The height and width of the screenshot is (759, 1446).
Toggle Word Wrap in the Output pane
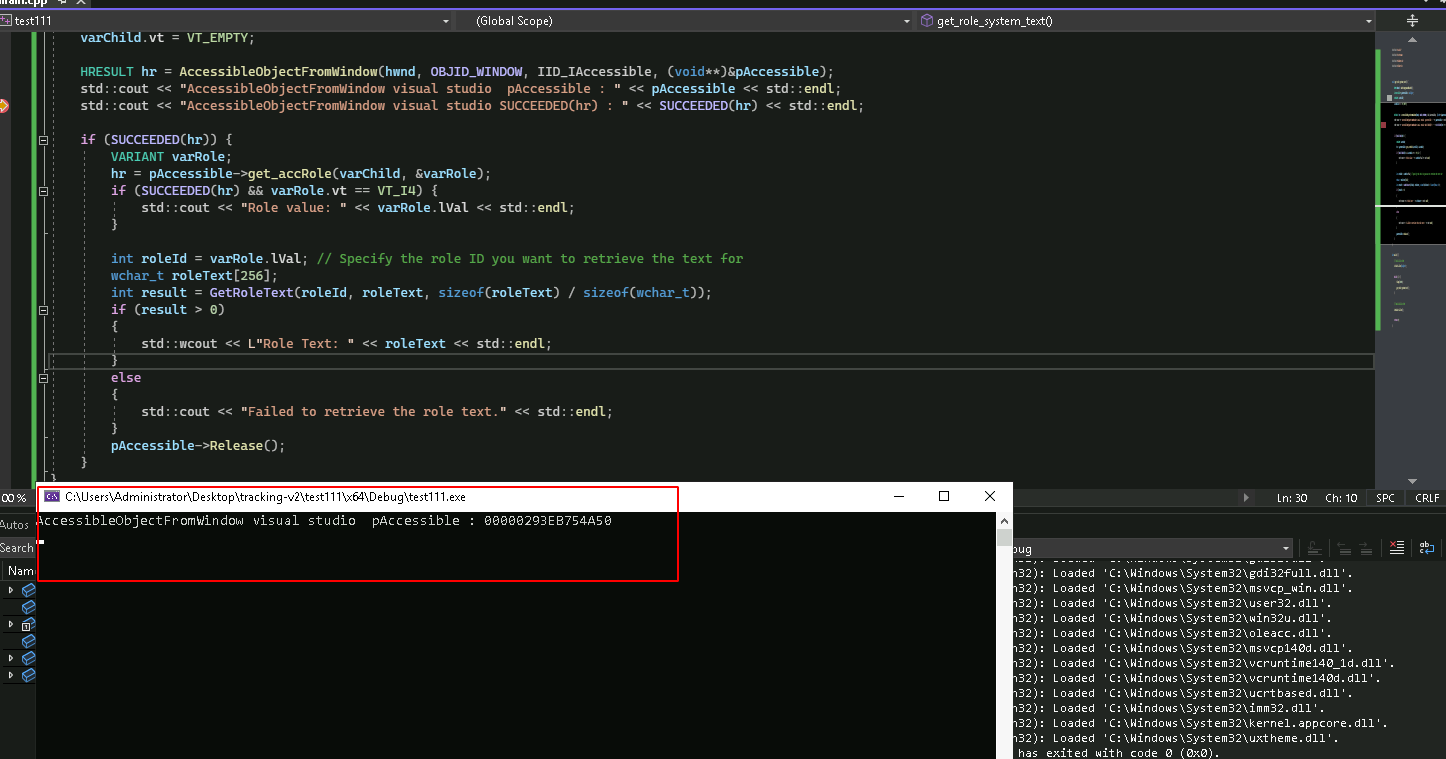[1427, 548]
